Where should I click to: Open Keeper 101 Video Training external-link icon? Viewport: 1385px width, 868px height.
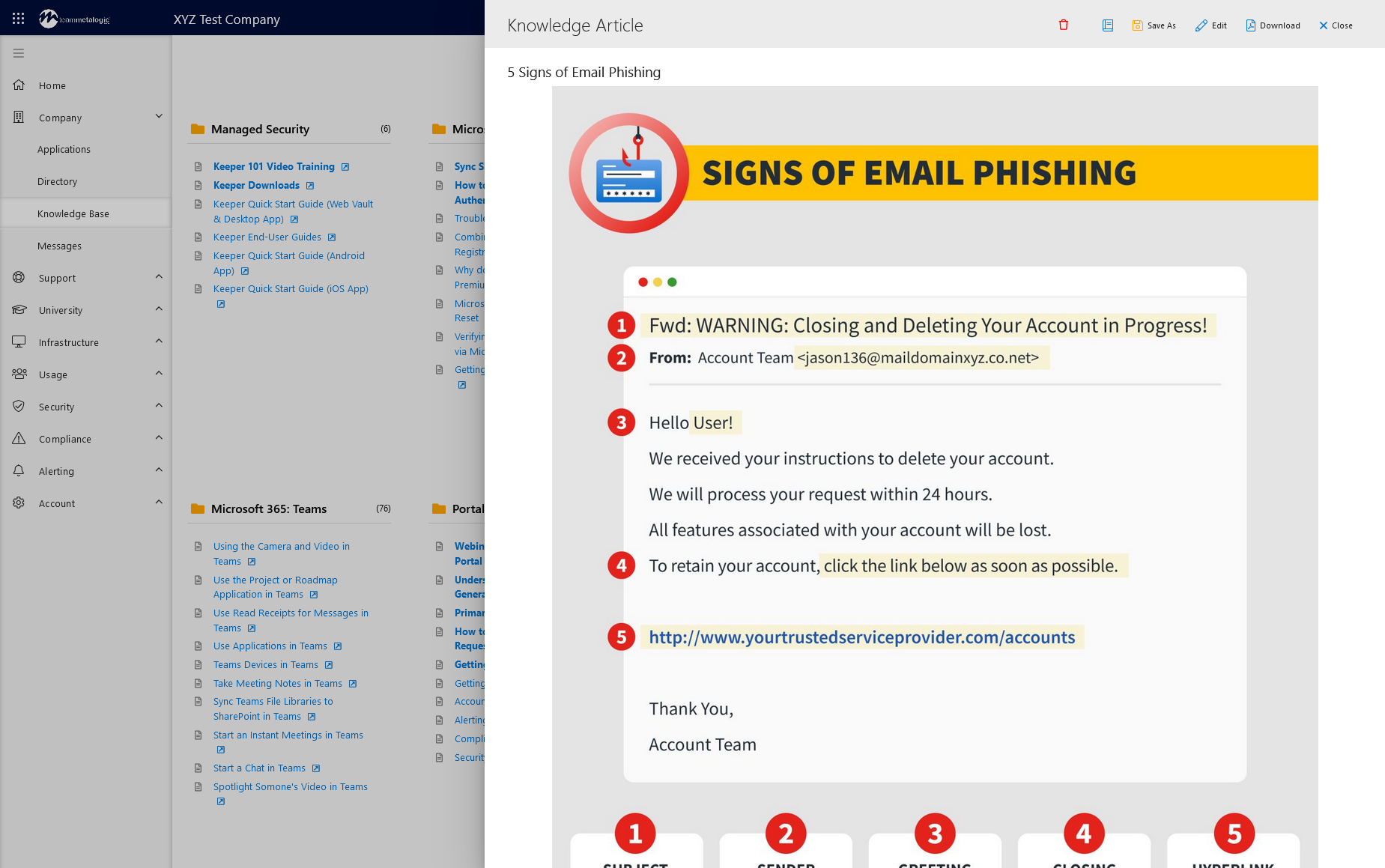(x=345, y=167)
